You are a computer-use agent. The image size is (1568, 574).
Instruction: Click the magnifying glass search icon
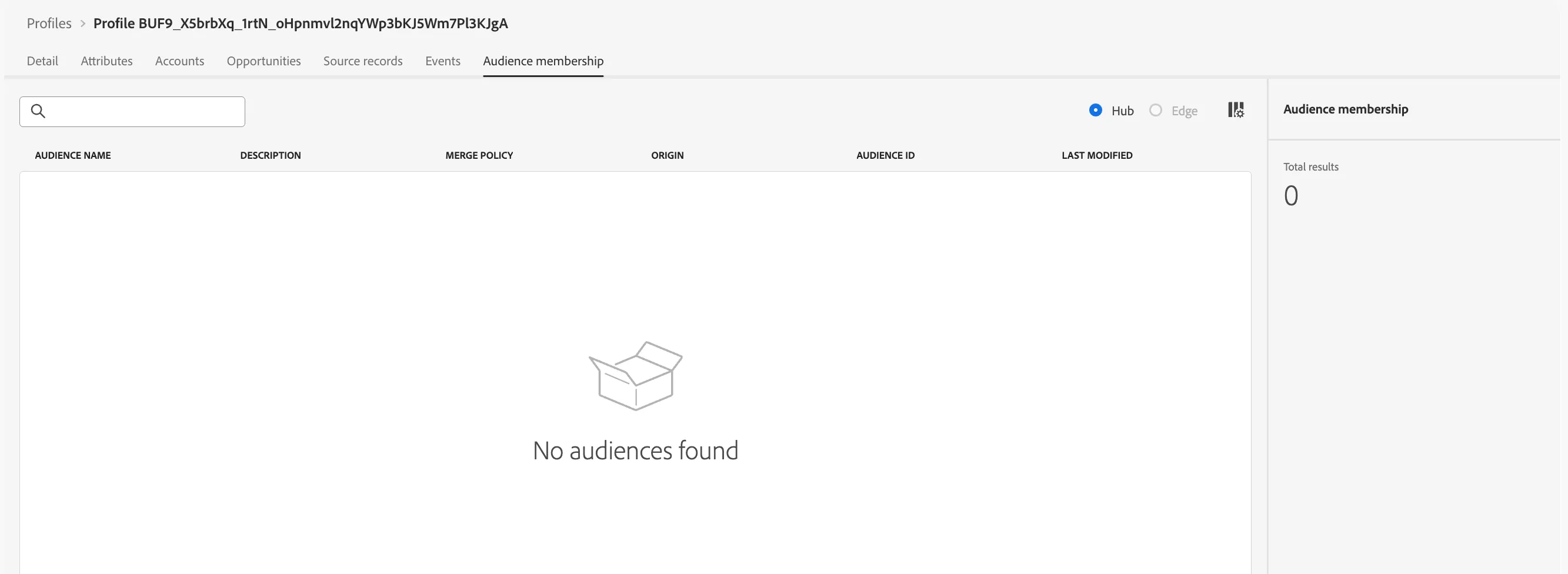pos(38,111)
